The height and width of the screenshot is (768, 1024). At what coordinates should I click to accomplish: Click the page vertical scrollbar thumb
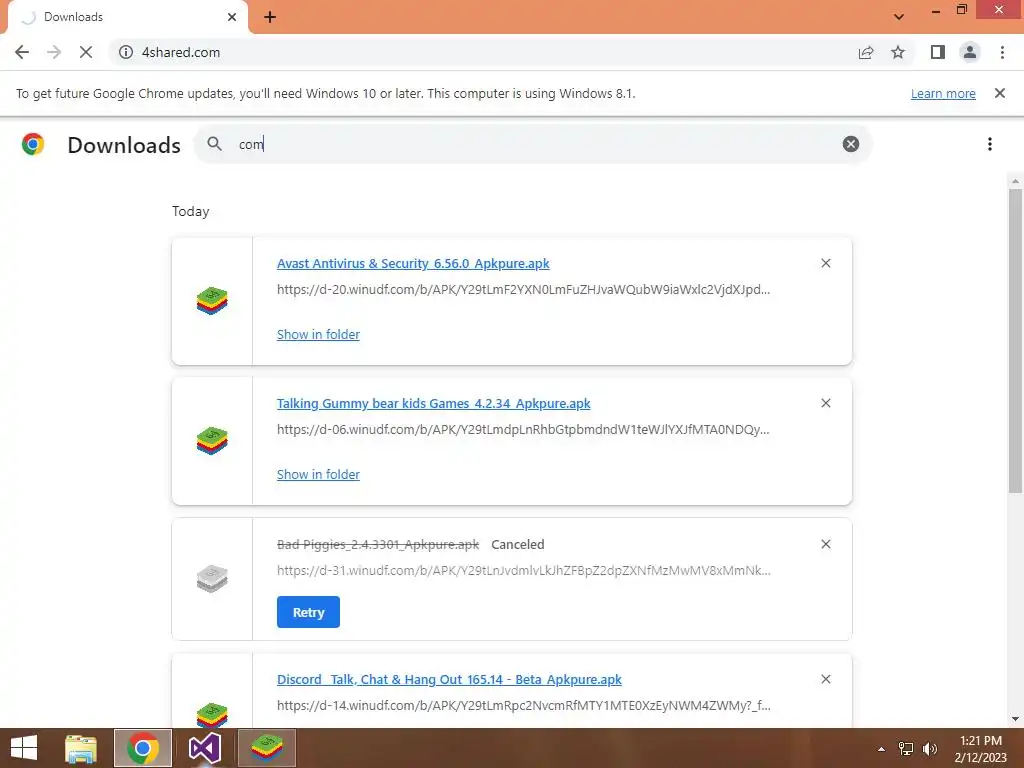[x=1015, y=341]
